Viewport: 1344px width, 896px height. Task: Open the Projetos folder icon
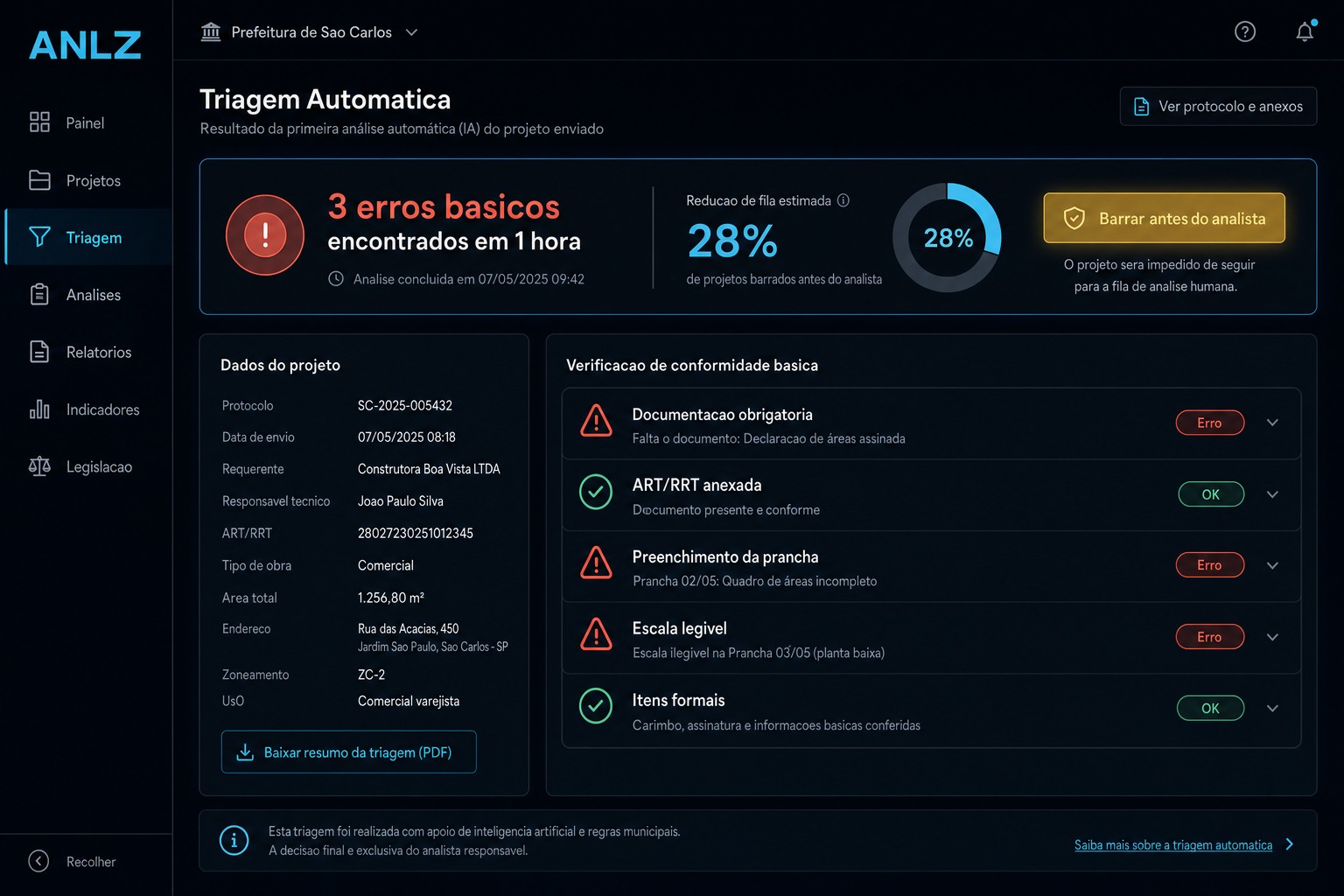point(39,180)
